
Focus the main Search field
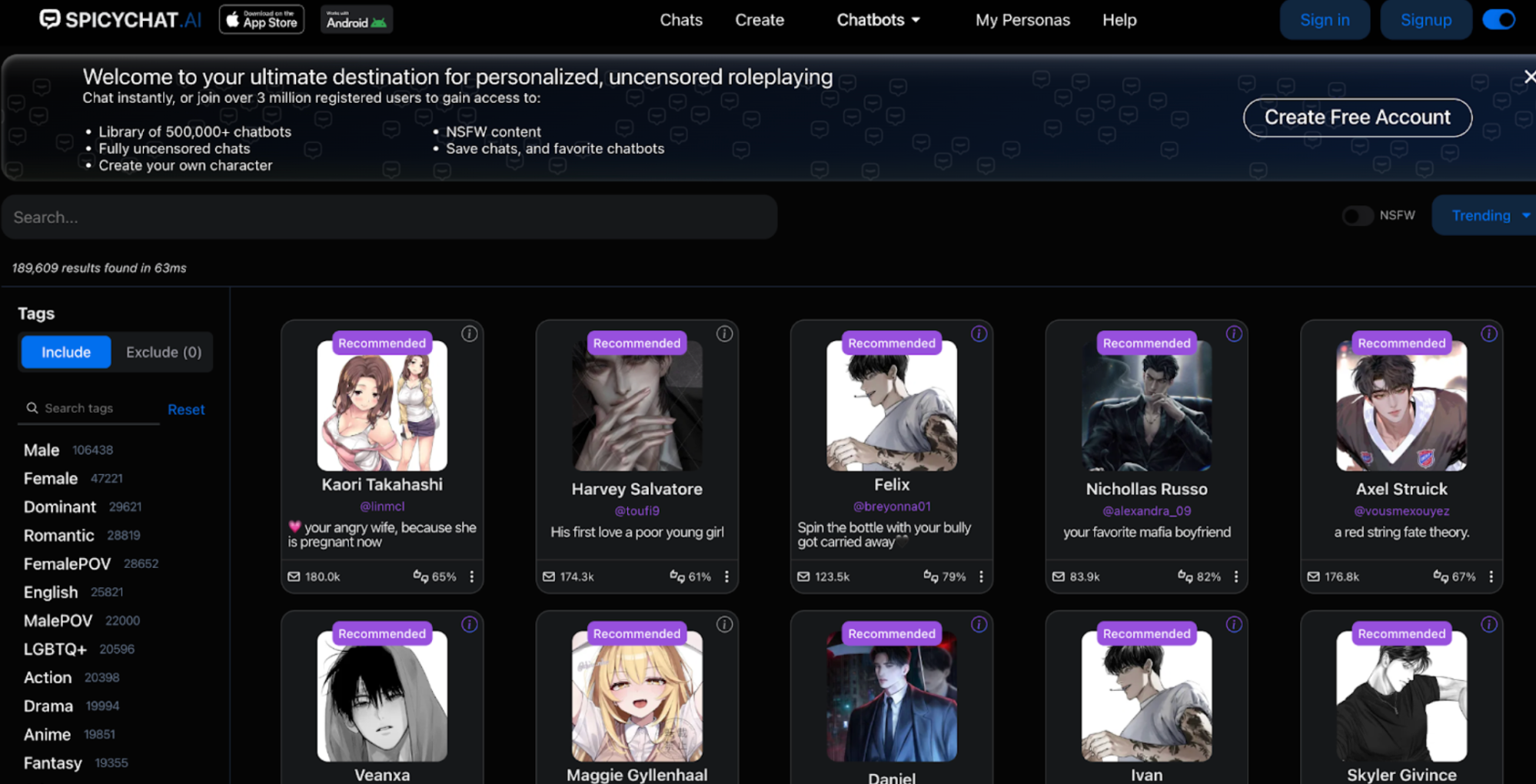(x=390, y=217)
